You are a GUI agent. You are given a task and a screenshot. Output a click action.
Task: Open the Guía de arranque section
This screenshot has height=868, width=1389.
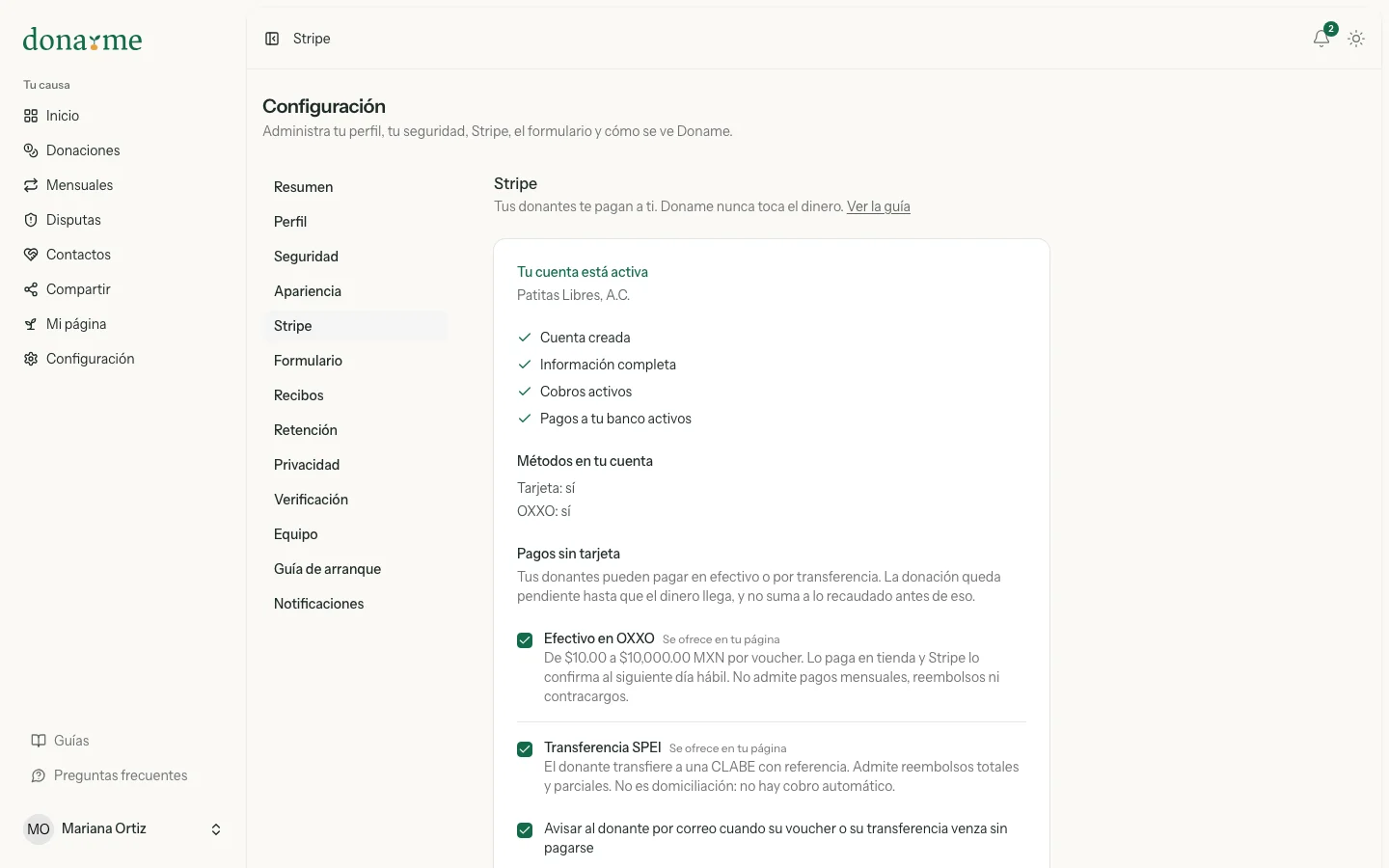pos(355,569)
